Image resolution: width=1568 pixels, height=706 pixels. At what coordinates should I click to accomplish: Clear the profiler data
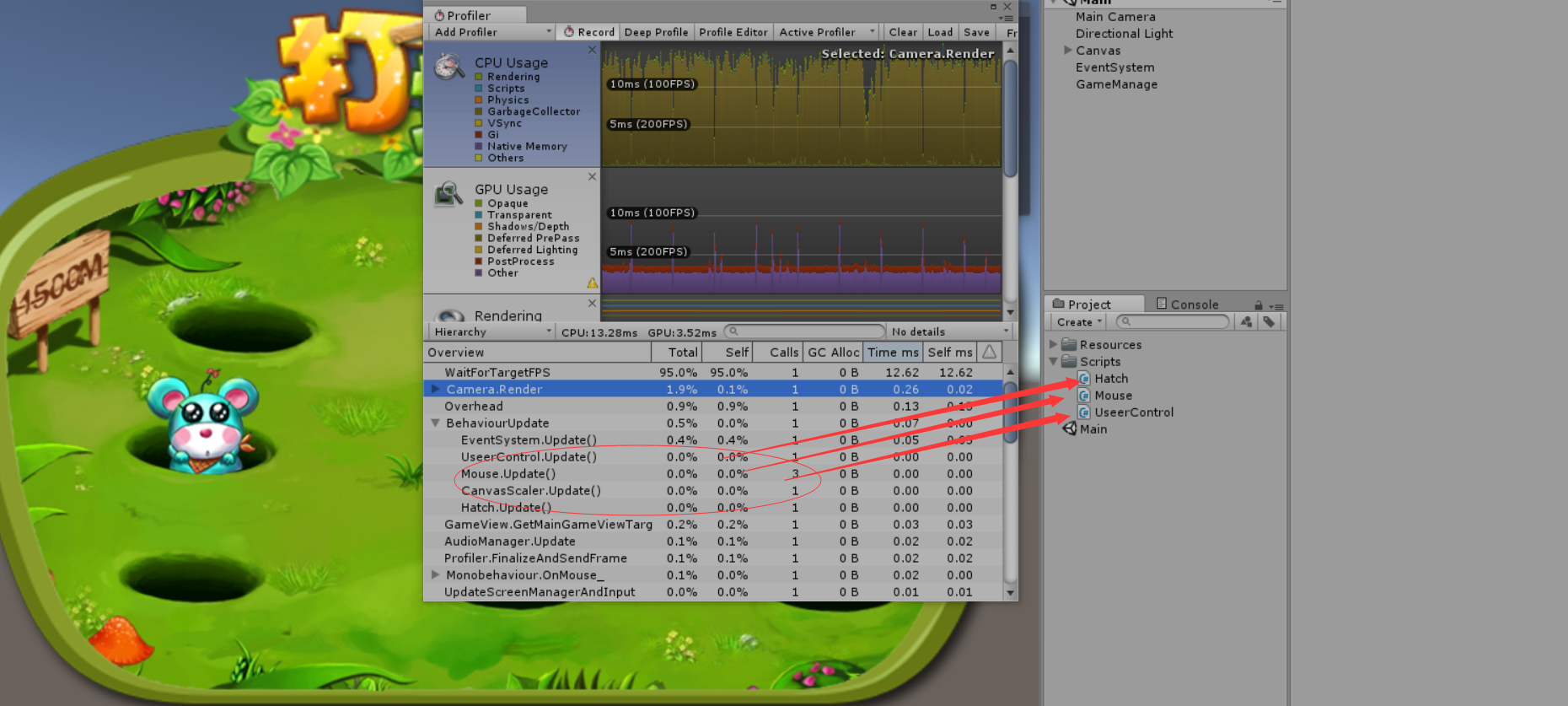click(x=903, y=32)
